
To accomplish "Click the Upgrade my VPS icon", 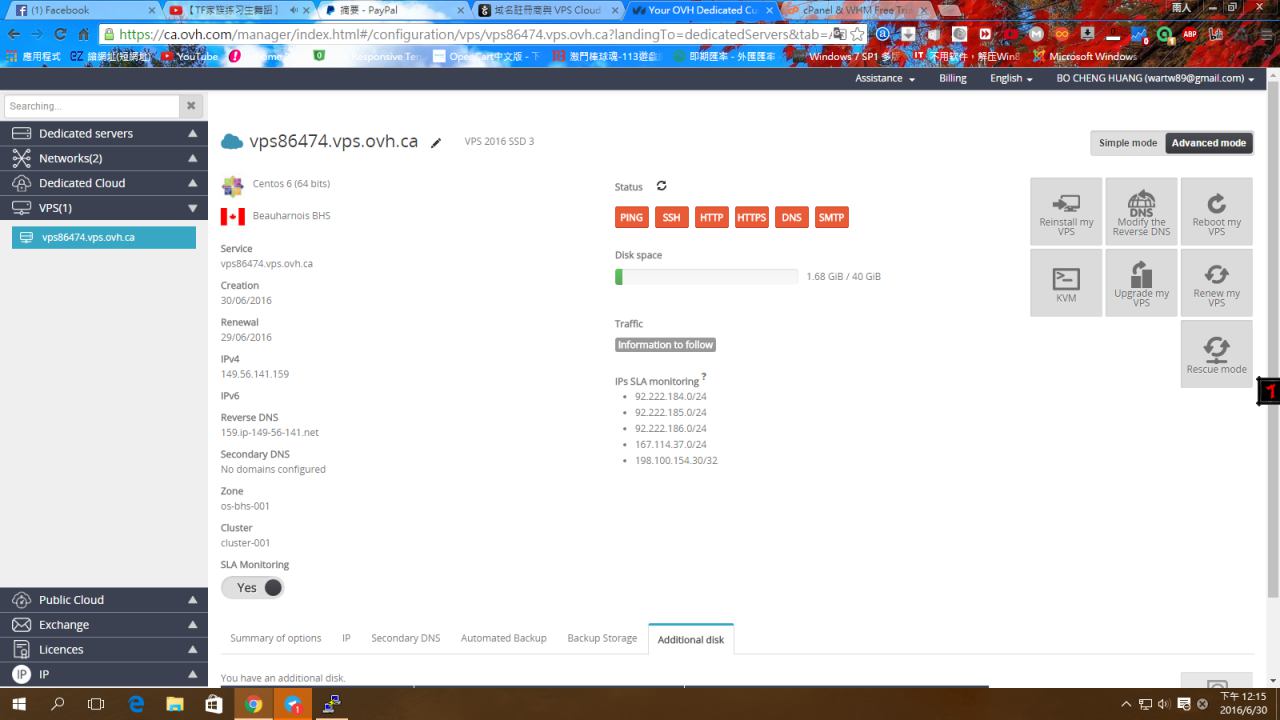I will (x=1141, y=283).
